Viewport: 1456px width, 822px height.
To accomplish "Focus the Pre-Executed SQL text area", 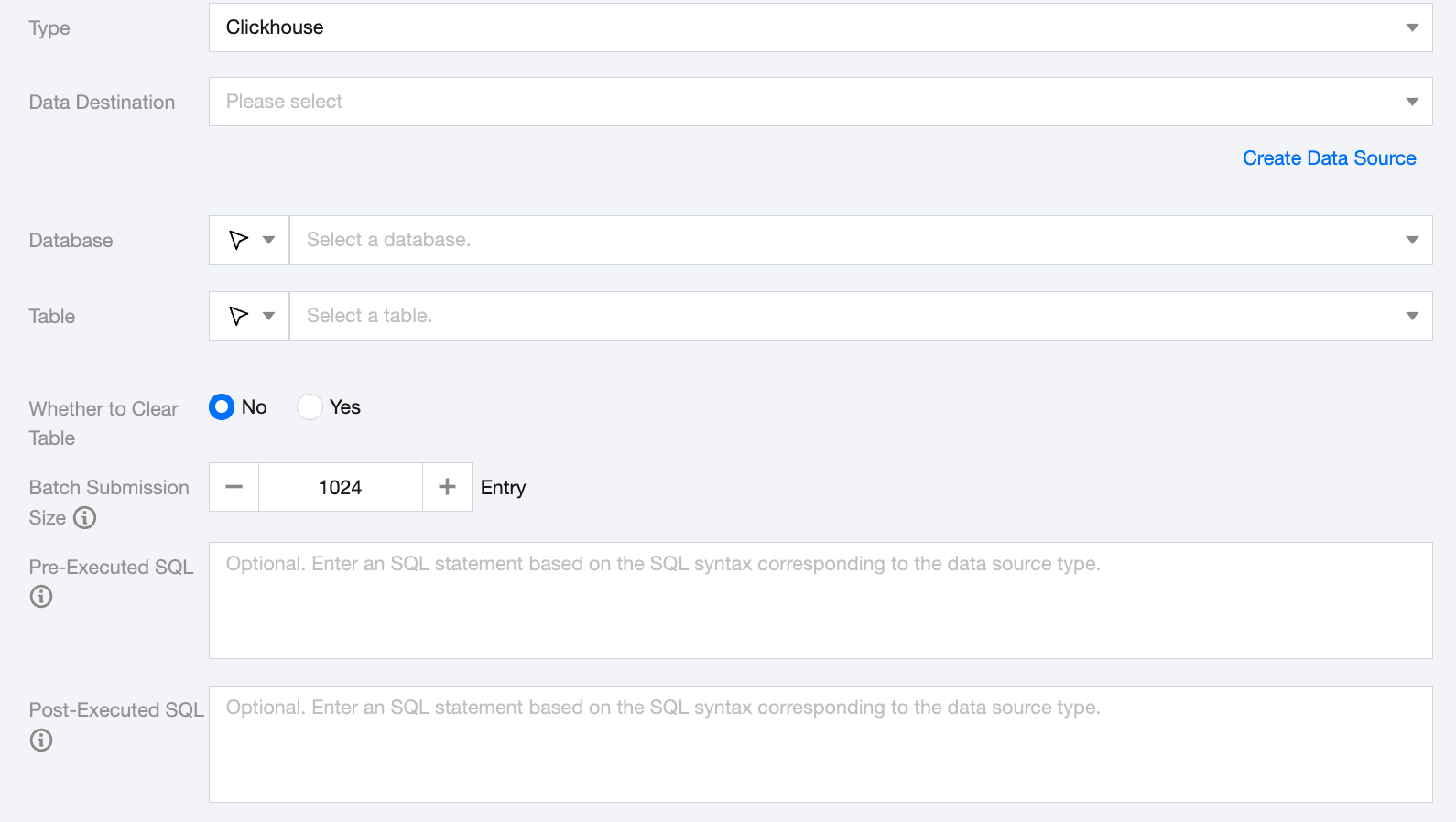I will (x=820, y=600).
